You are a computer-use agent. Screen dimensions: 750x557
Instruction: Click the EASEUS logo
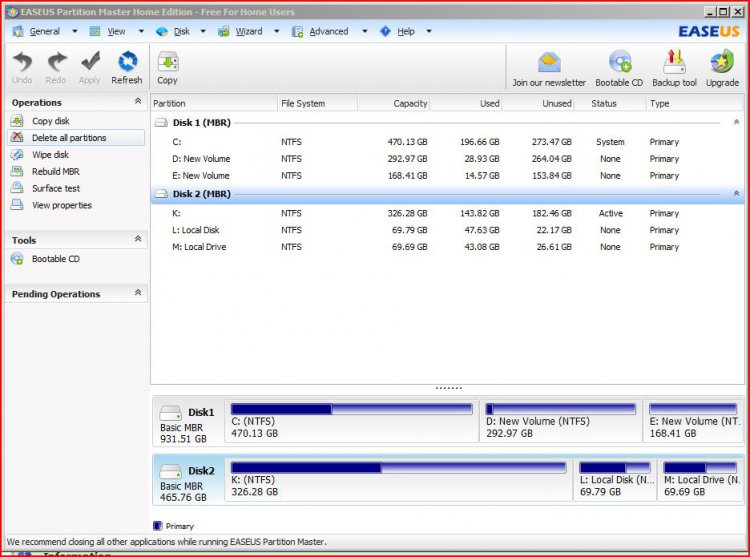click(x=709, y=32)
